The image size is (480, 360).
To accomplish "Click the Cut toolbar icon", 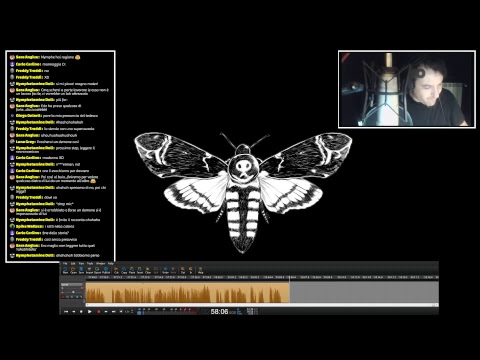I will [x=116, y=270].
